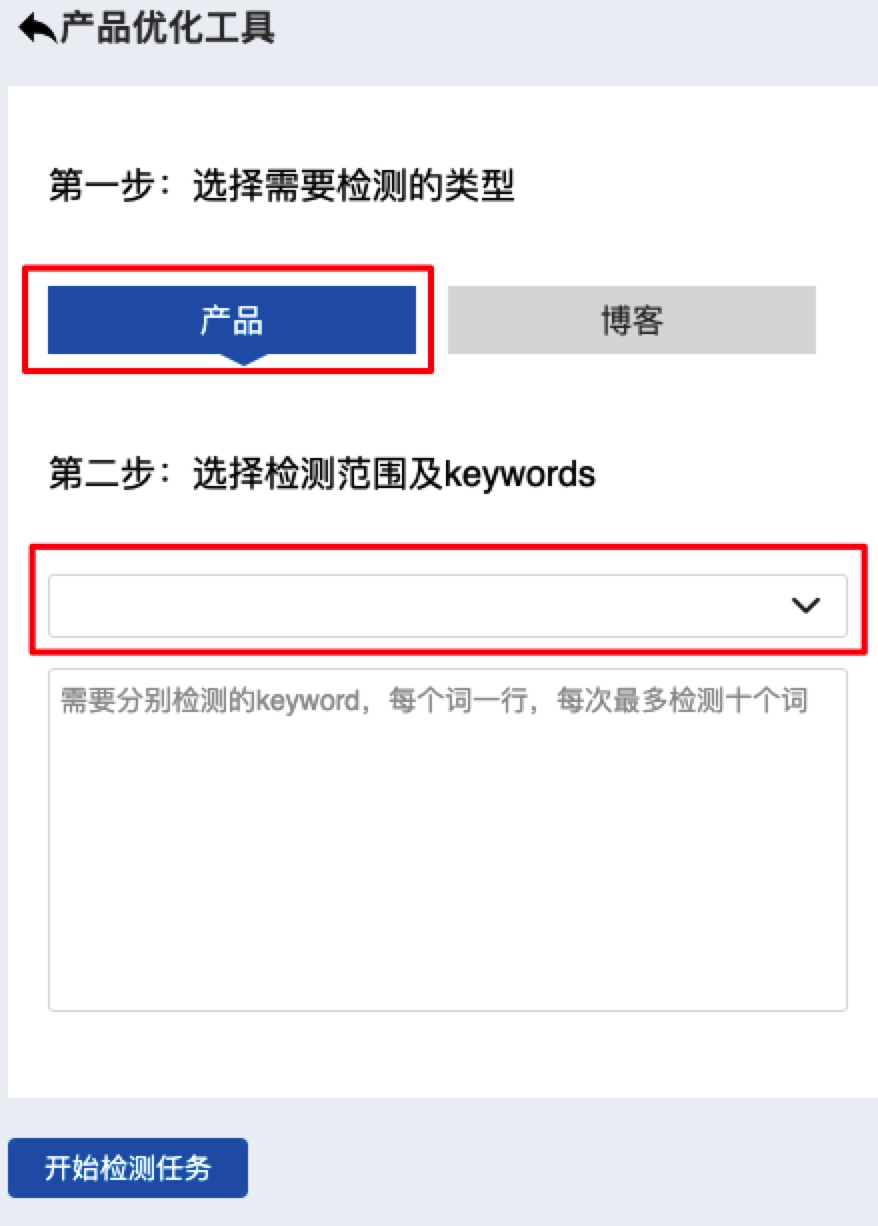Expand the chevron arrow in detection range box
This screenshot has height=1226, width=878.
pyautogui.click(x=806, y=605)
